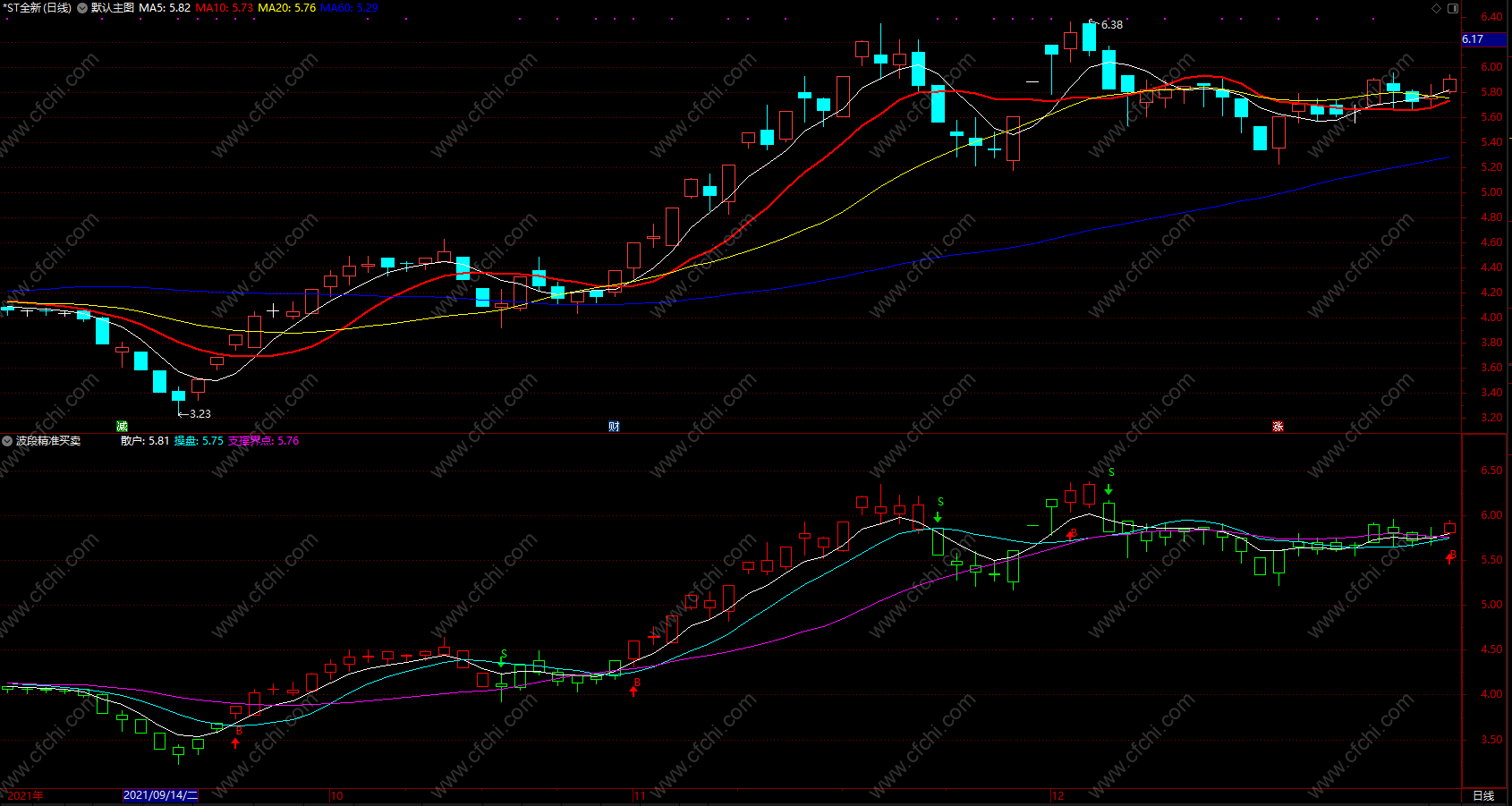
Task: Click the month 10 marker on time axis
Action: click(x=336, y=795)
